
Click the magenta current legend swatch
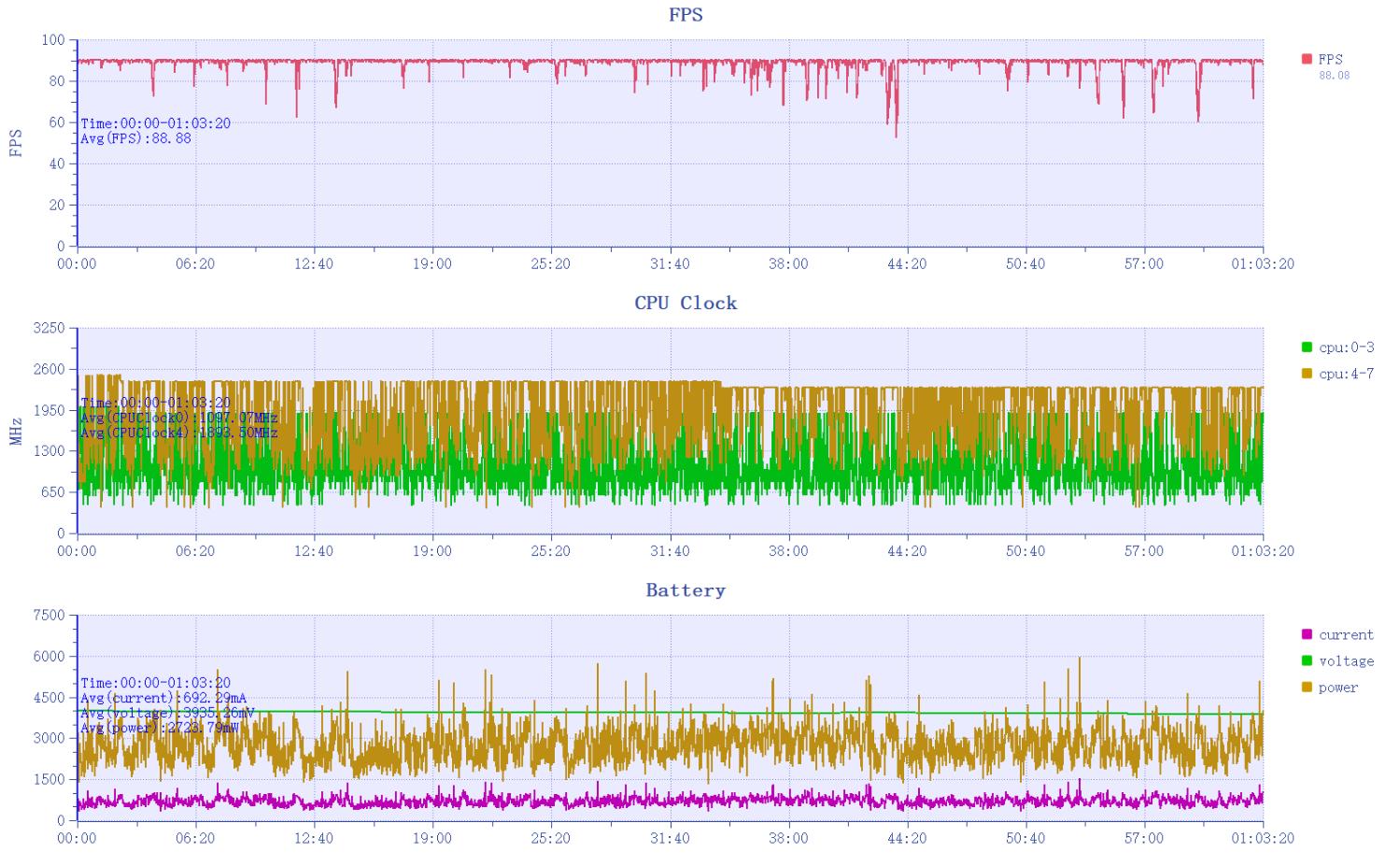1307,635
